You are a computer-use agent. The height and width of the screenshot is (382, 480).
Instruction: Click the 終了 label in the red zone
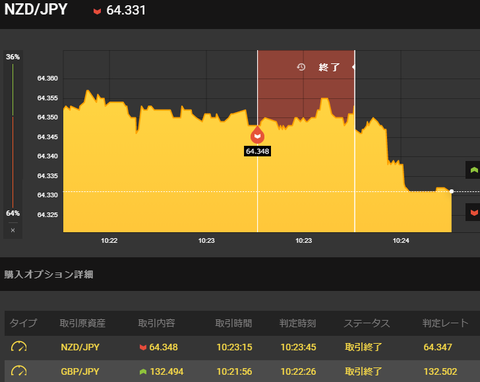tap(329, 67)
